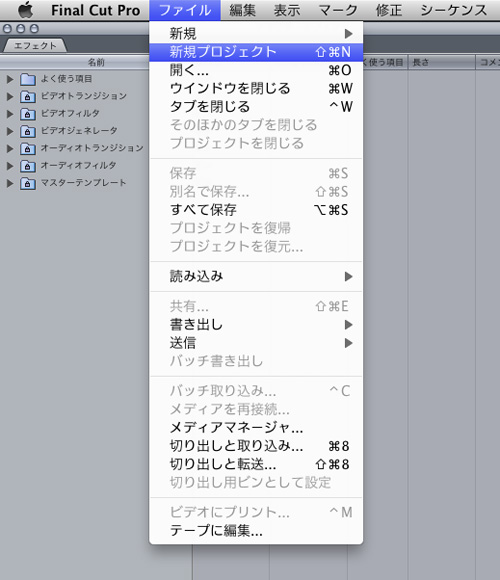Choose 切り出しと転送...
Screen dimensions: 500x580
click(x=256, y=464)
